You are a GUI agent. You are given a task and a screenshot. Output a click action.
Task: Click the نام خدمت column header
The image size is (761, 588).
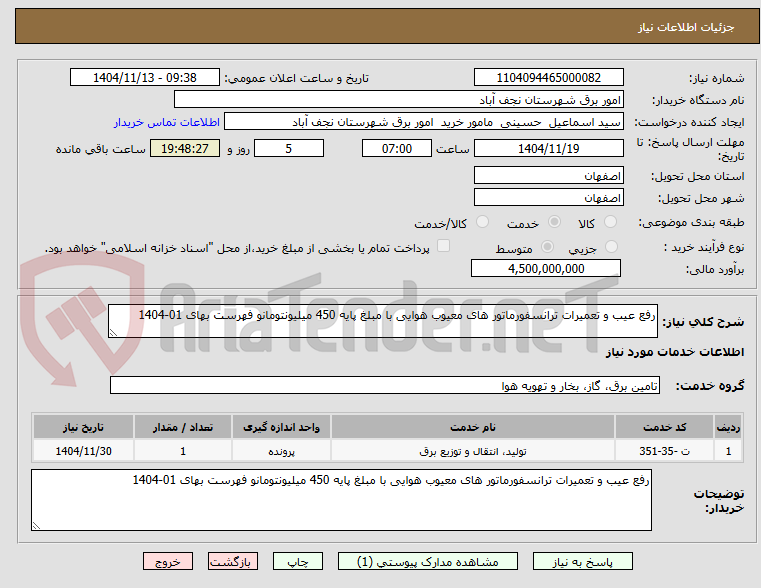[473, 427]
